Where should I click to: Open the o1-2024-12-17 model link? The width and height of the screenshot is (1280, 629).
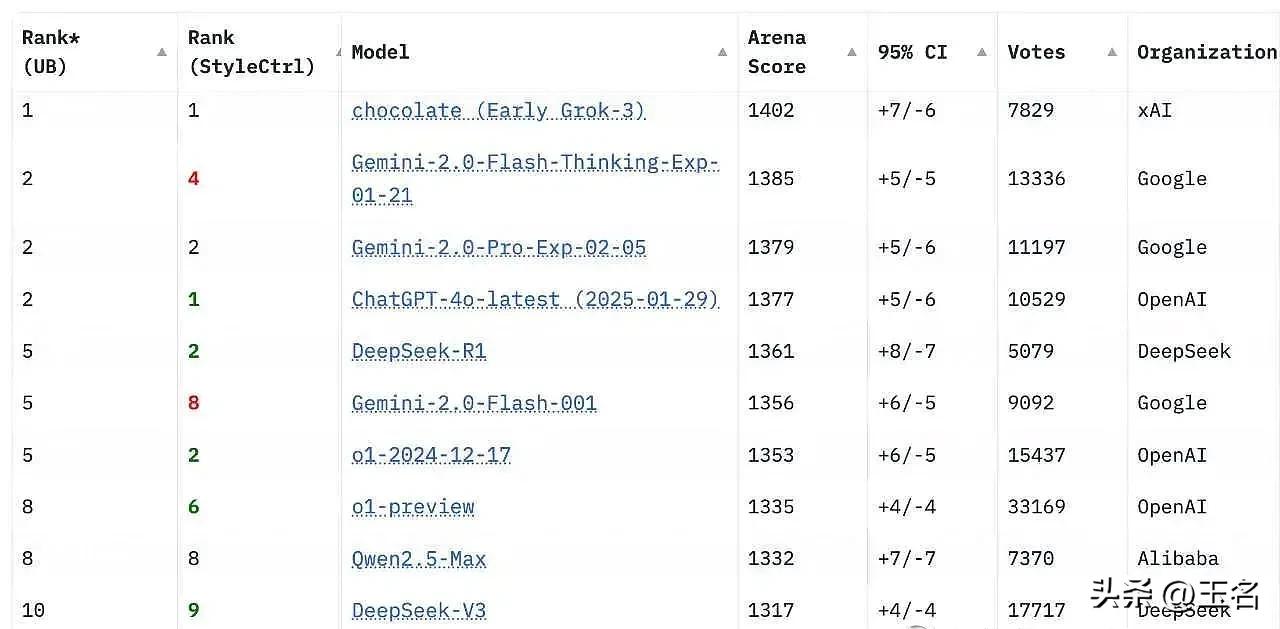[431, 455]
